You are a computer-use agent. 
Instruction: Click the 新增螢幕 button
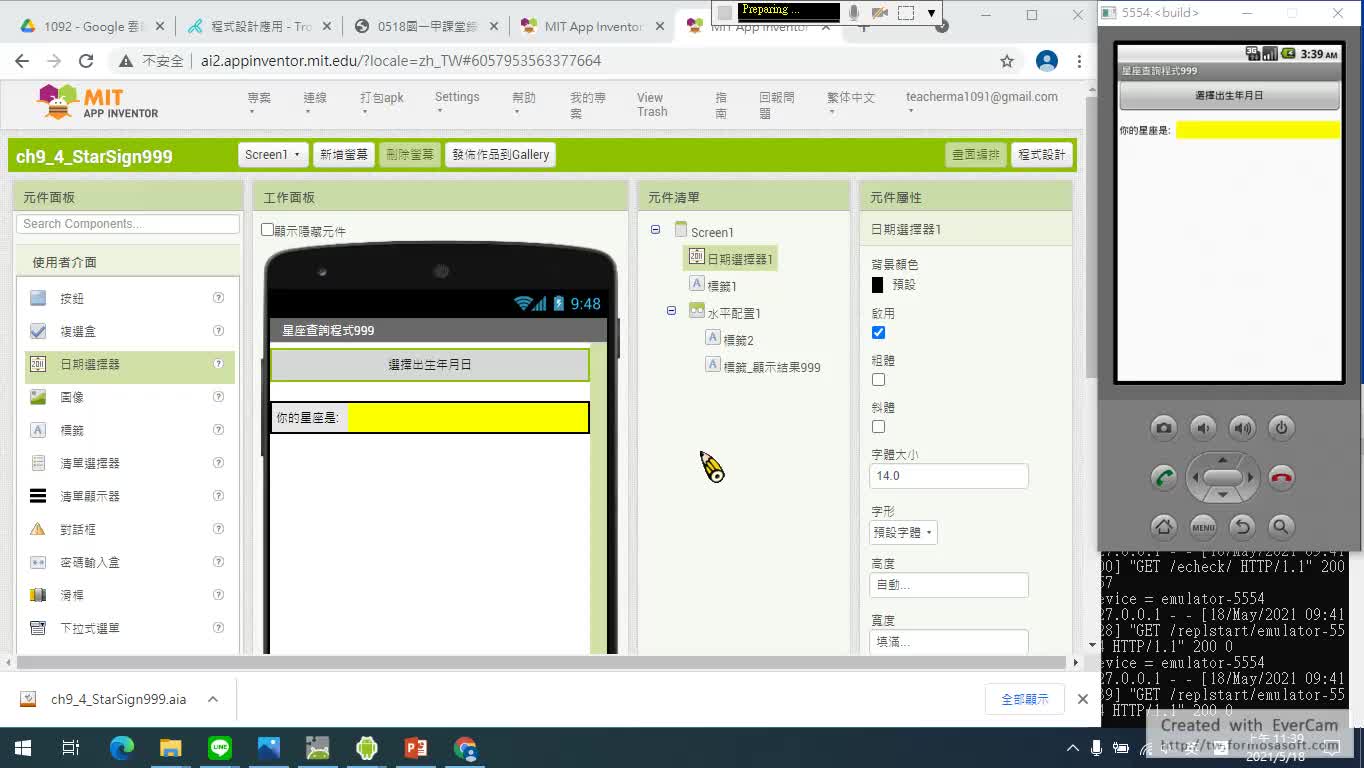click(343, 155)
